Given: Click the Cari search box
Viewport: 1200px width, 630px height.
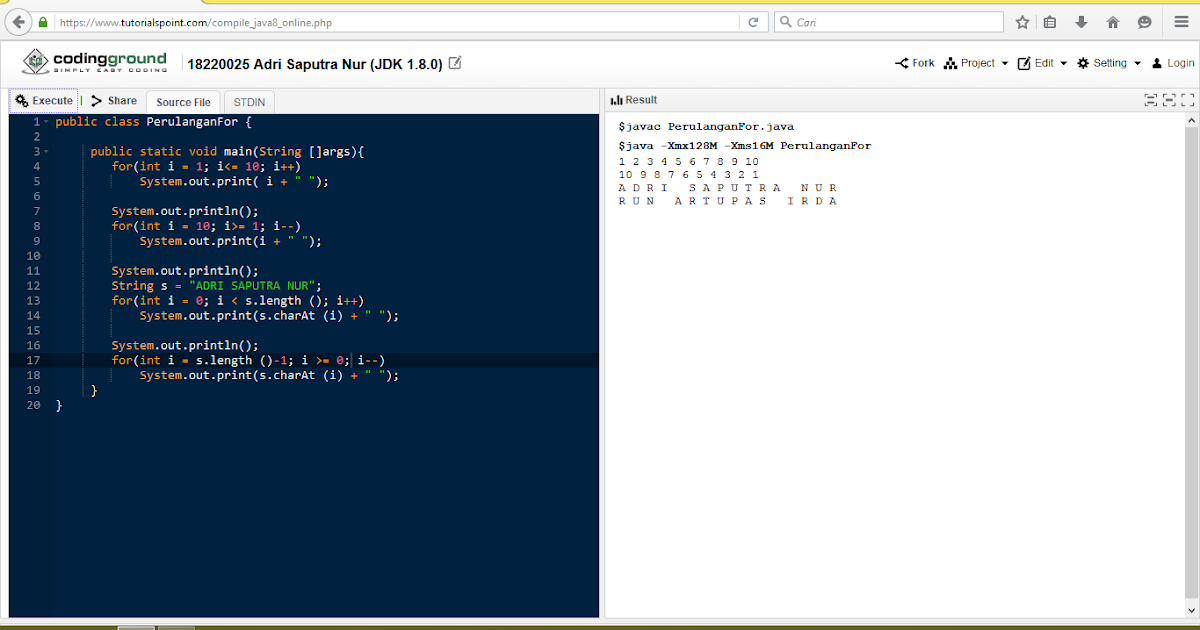Looking at the screenshot, I should point(890,22).
